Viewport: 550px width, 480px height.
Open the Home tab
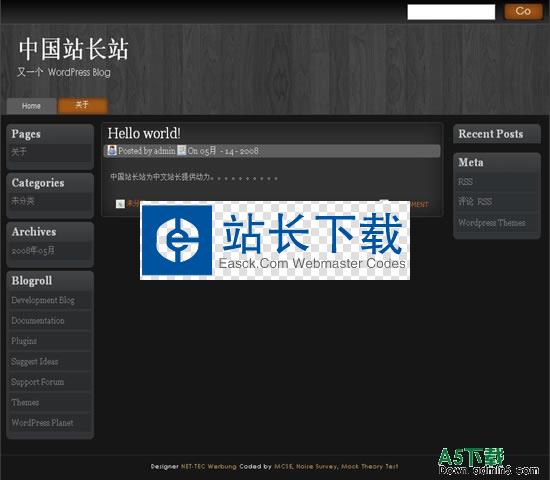[31, 106]
